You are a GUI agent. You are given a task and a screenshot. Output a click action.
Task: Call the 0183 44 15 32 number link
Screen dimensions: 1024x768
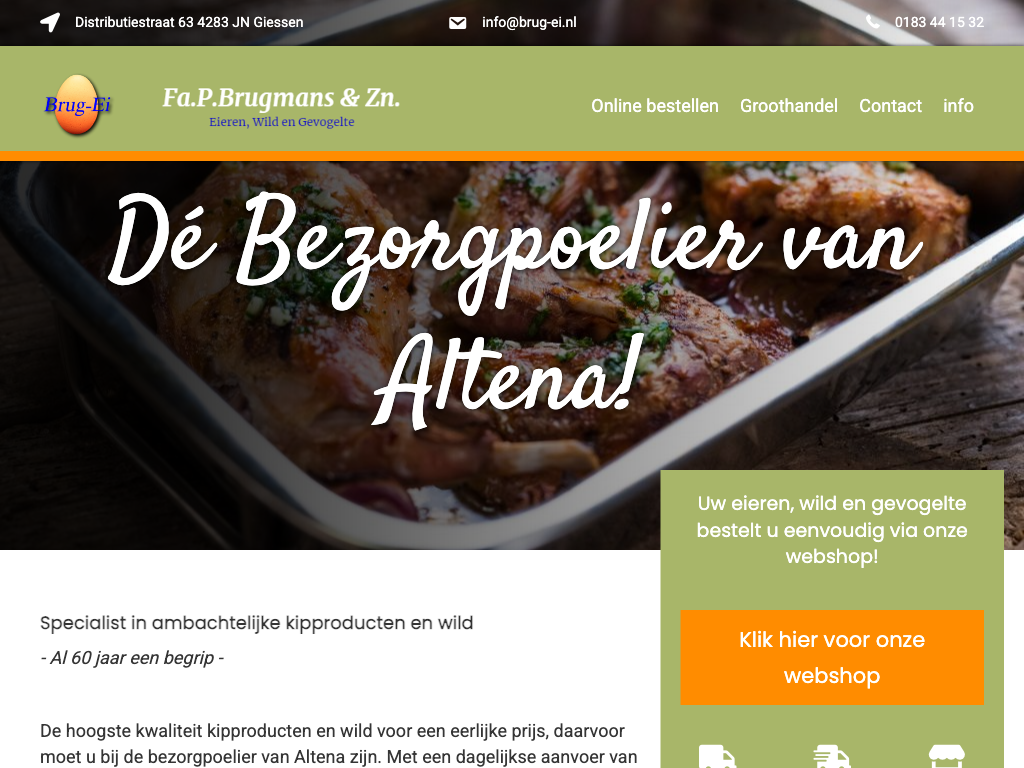coord(939,22)
